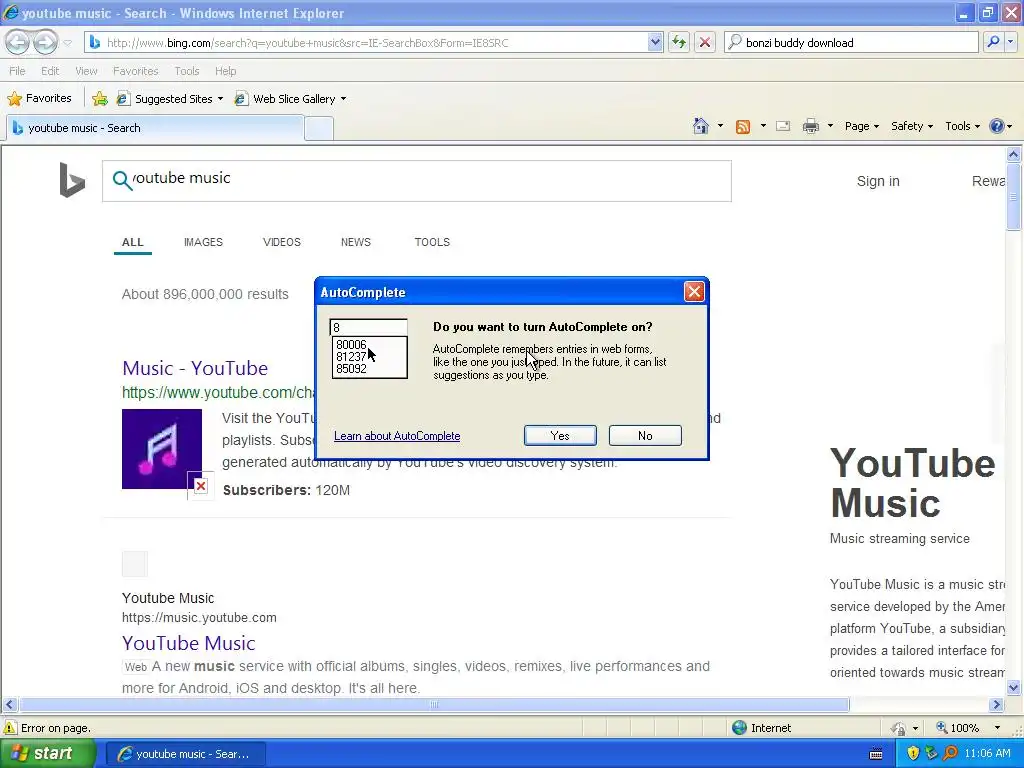
Task: Open the Favorites star button
Action: (39, 99)
